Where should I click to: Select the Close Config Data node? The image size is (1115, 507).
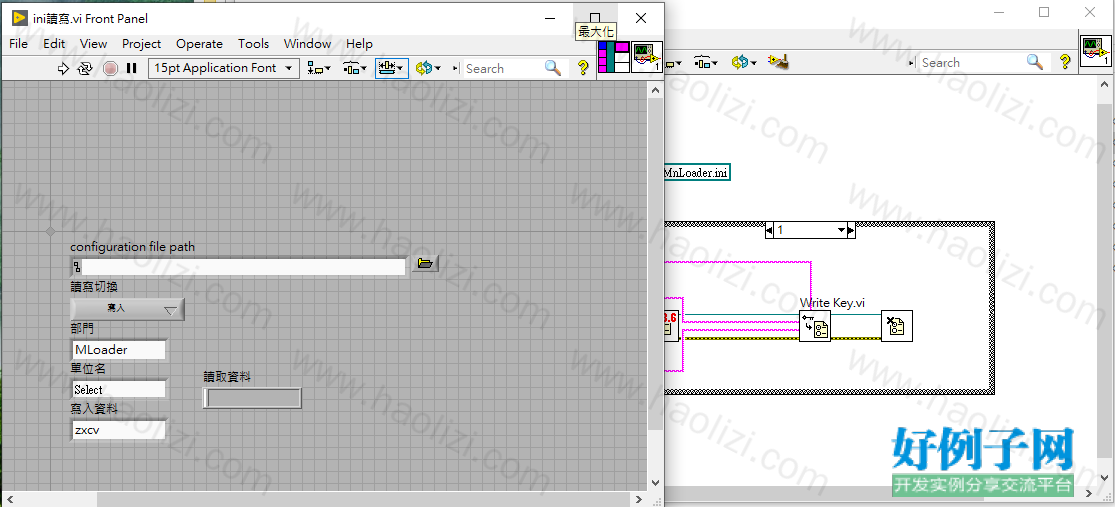(897, 326)
